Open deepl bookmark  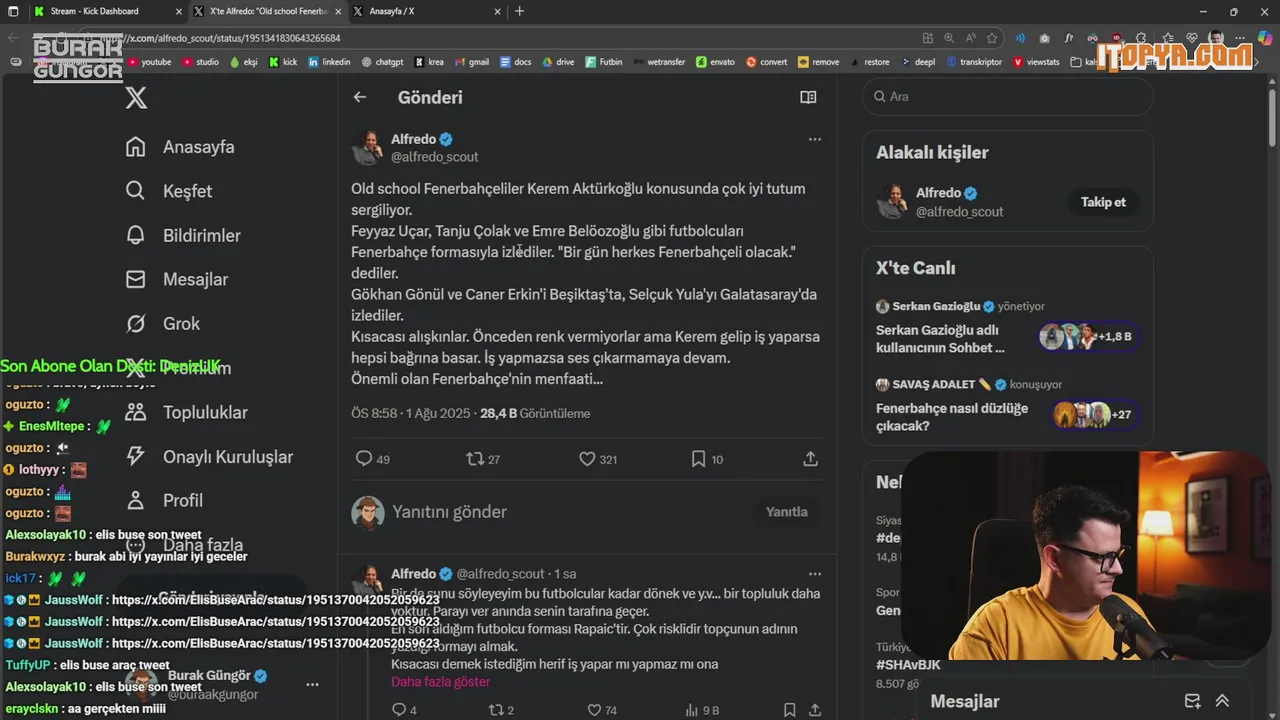pyautogui.click(x=917, y=62)
